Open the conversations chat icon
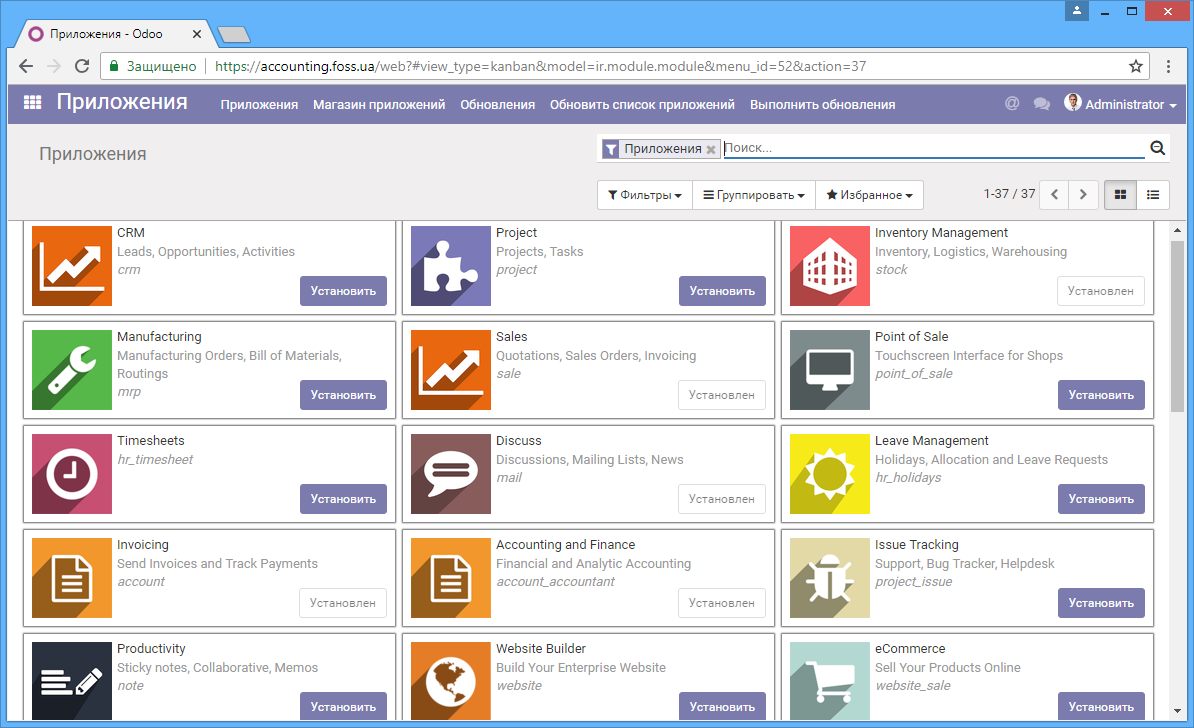 (1042, 104)
